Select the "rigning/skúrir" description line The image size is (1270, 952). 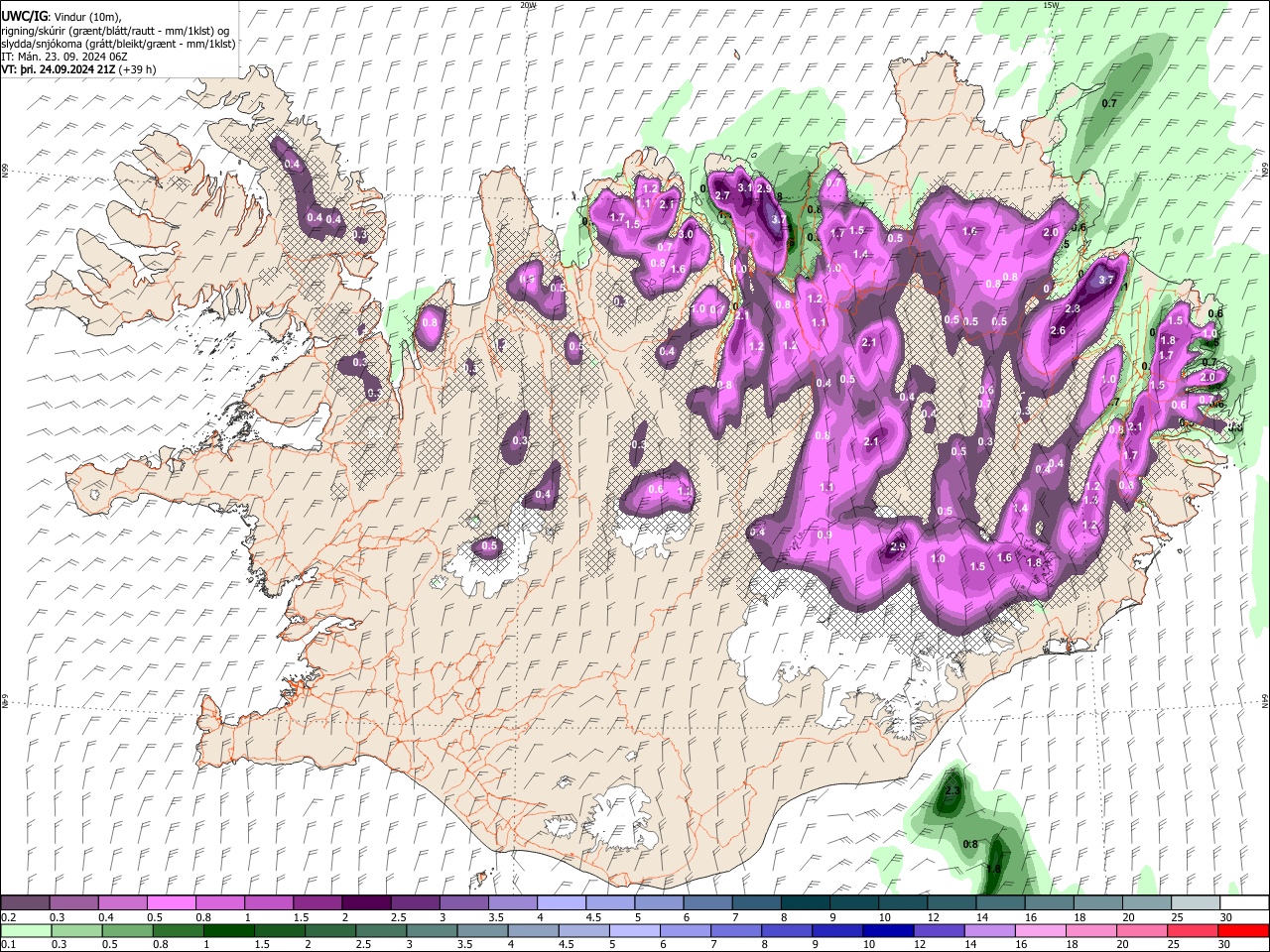pyautogui.click(x=116, y=30)
